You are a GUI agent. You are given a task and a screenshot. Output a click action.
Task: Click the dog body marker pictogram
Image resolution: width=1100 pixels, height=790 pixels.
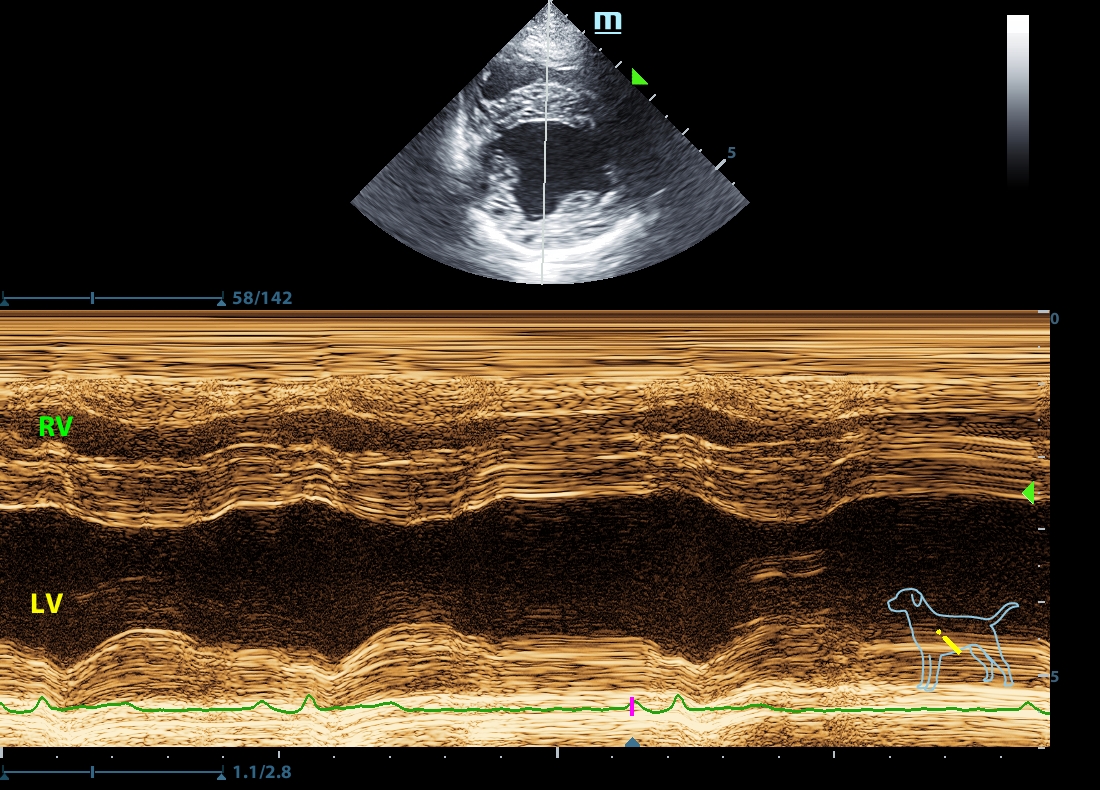click(950, 638)
